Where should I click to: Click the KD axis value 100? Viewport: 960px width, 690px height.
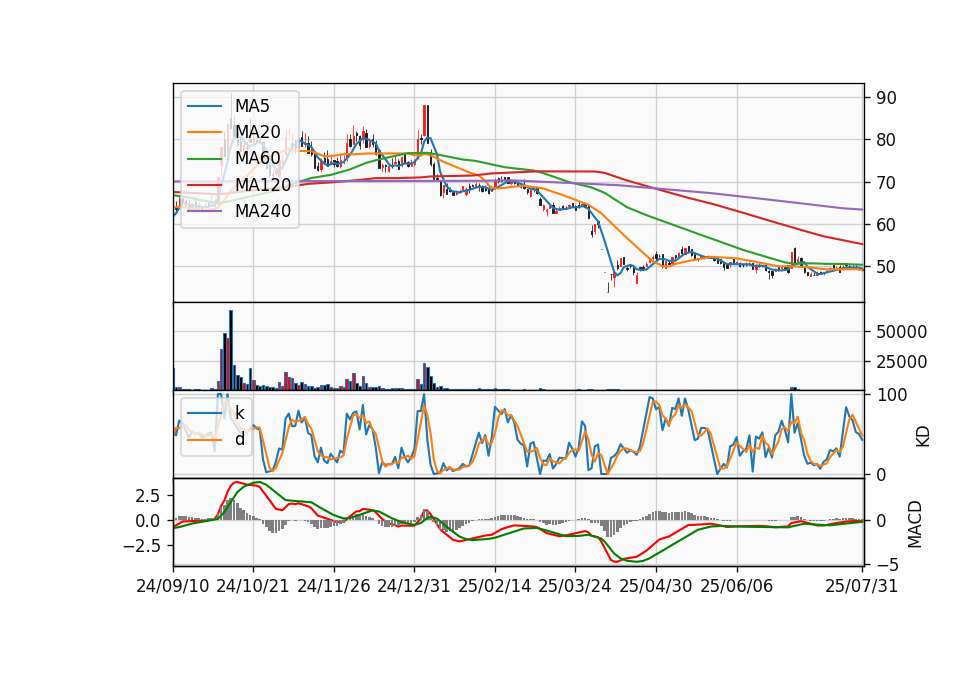coord(892,395)
